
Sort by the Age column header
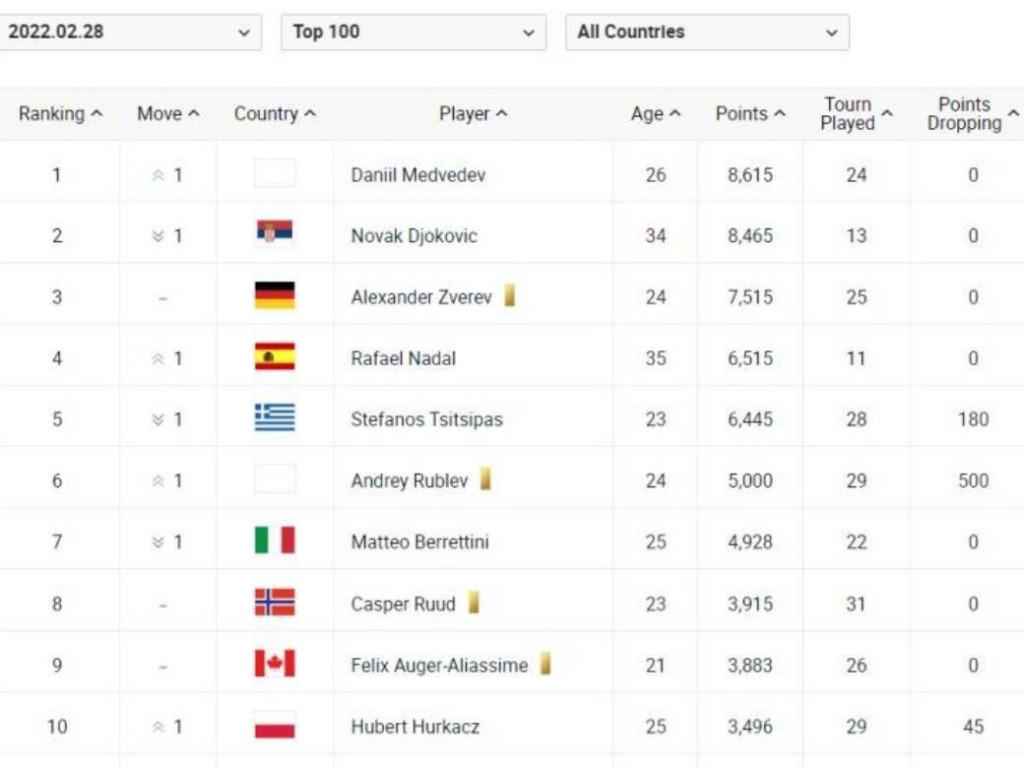655,114
